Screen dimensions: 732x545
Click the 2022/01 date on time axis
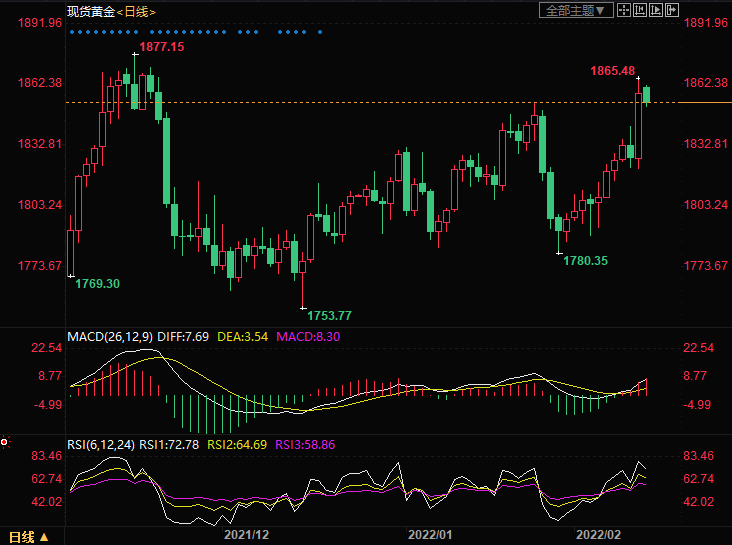pyautogui.click(x=431, y=536)
